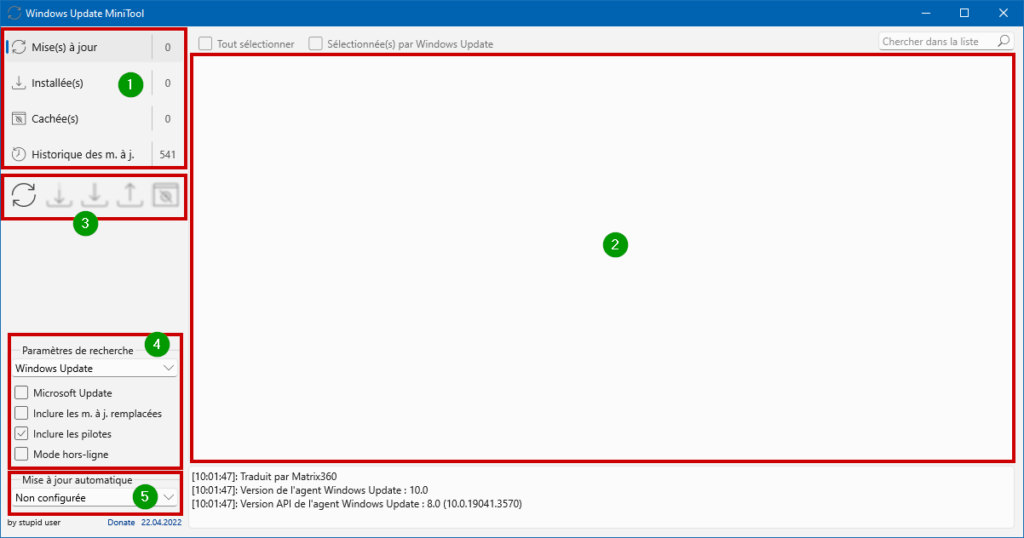Click the hidden icon beside Cachée(s)
1024x538 pixels.
coord(19,119)
